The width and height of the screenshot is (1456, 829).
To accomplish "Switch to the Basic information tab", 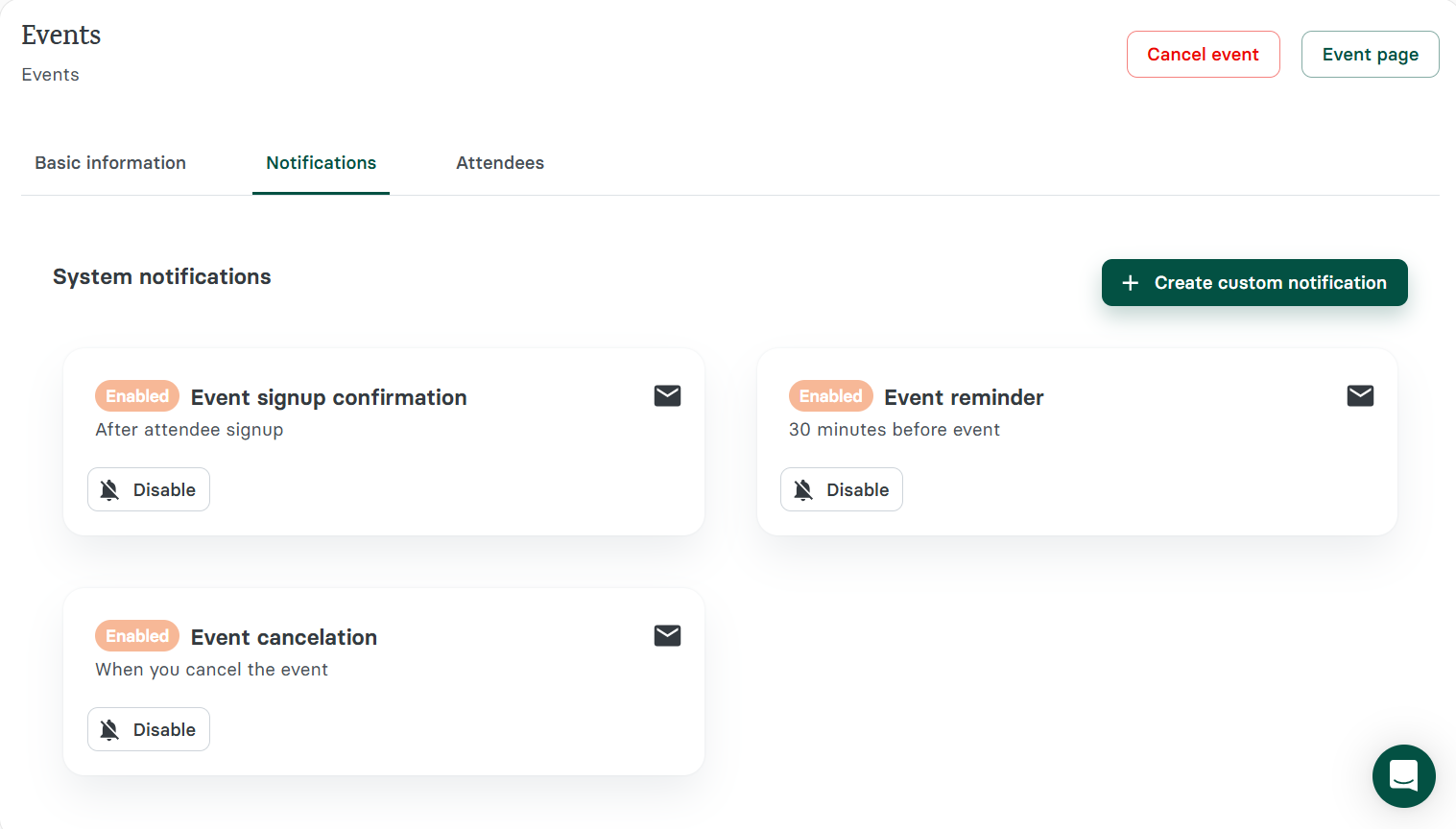I will [110, 163].
